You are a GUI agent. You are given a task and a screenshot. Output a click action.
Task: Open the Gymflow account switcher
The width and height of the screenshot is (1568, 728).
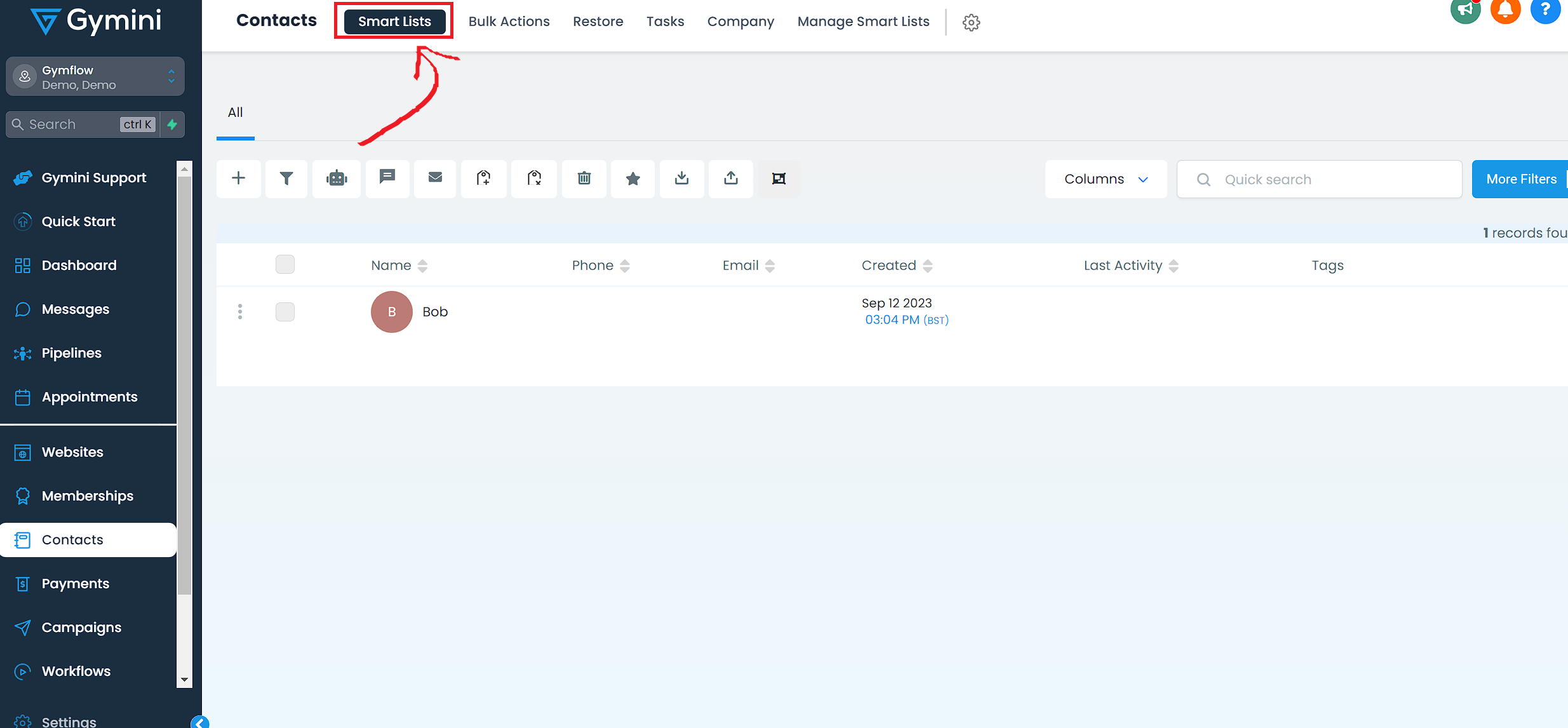click(x=95, y=77)
